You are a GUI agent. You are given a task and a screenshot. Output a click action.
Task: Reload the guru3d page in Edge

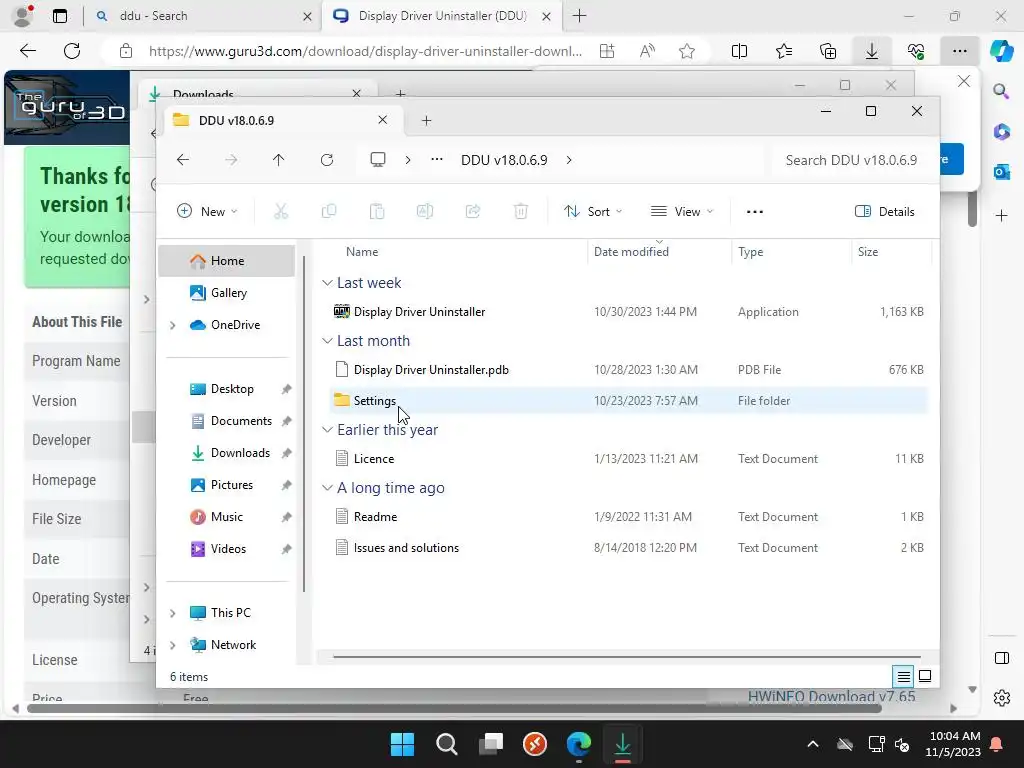coord(72,51)
